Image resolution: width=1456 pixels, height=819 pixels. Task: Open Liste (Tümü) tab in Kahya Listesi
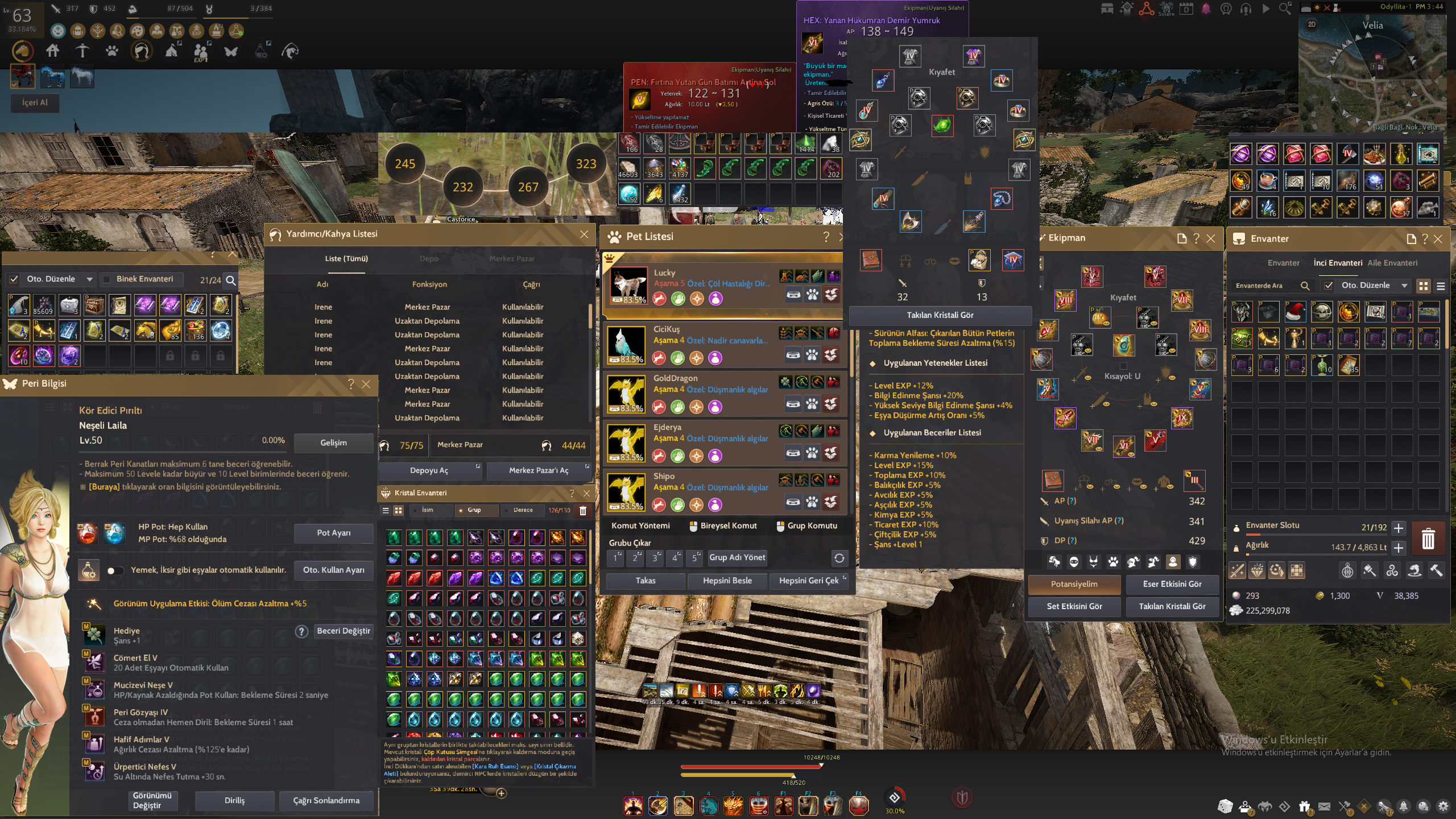[x=346, y=259]
